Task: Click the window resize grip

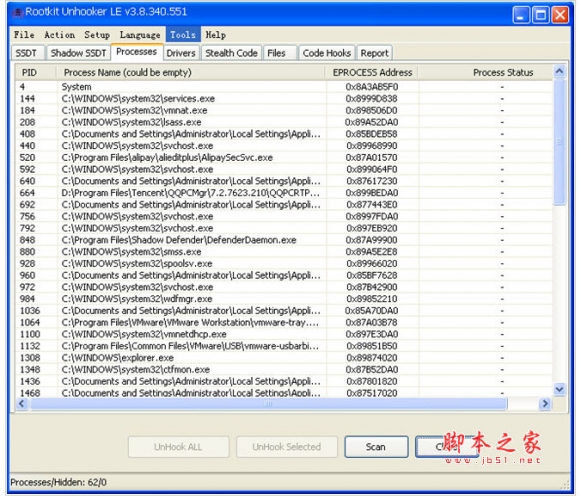Action: [x=565, y=485]
